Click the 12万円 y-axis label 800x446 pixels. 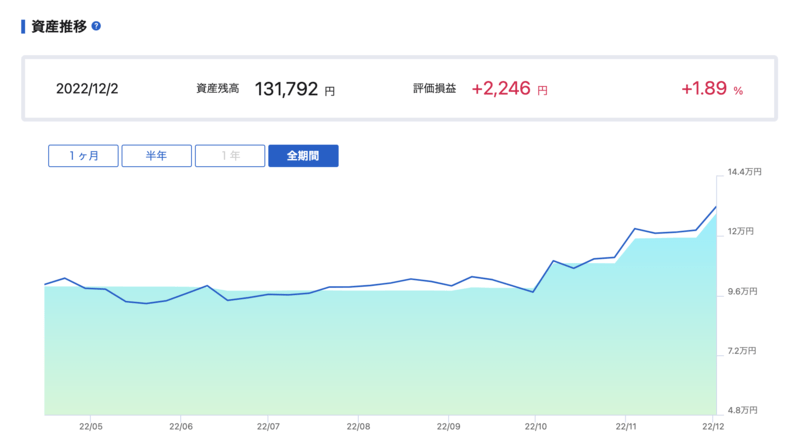point(740,231)
